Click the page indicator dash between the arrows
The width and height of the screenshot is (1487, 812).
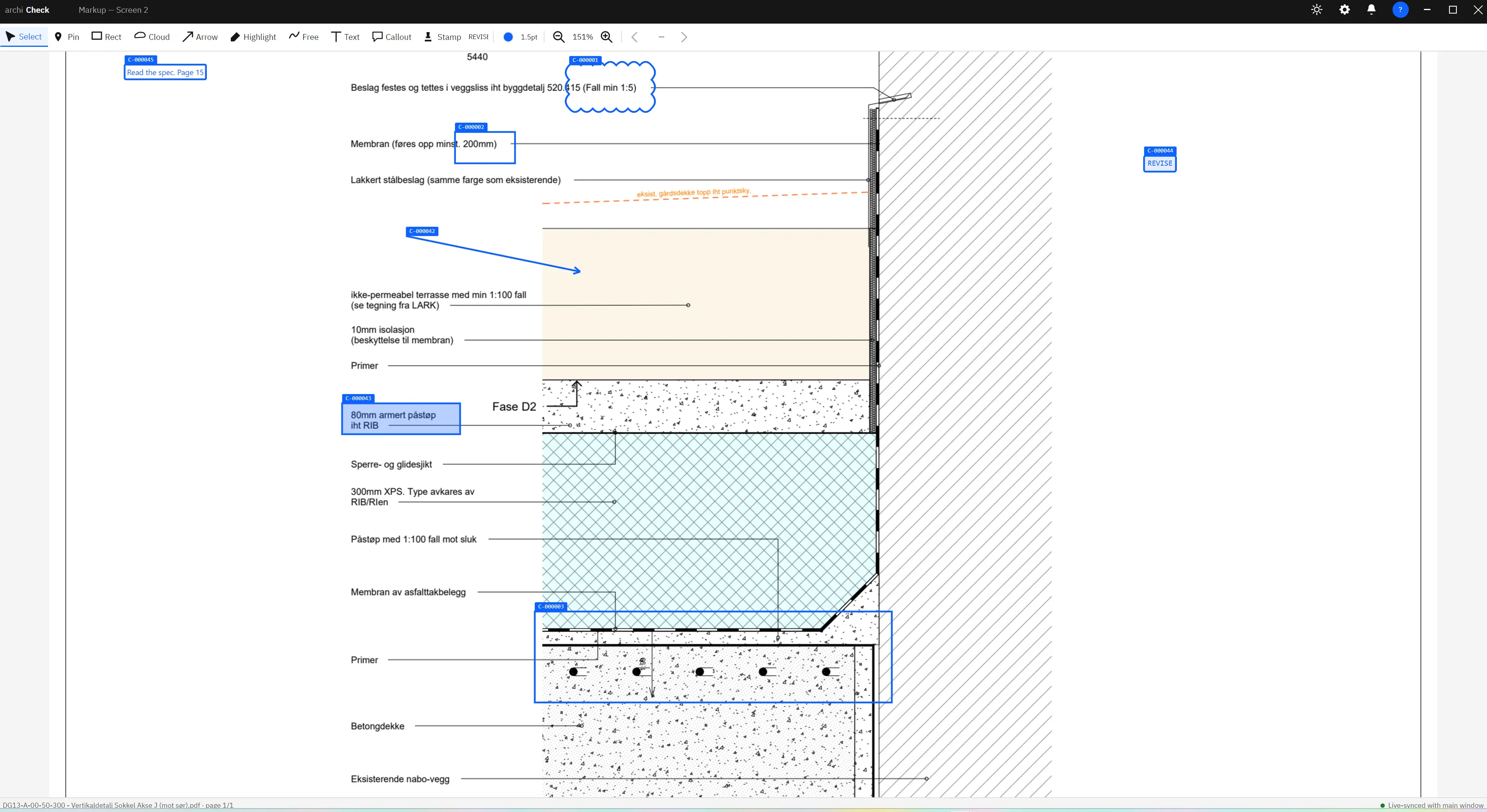coord(661,37)
